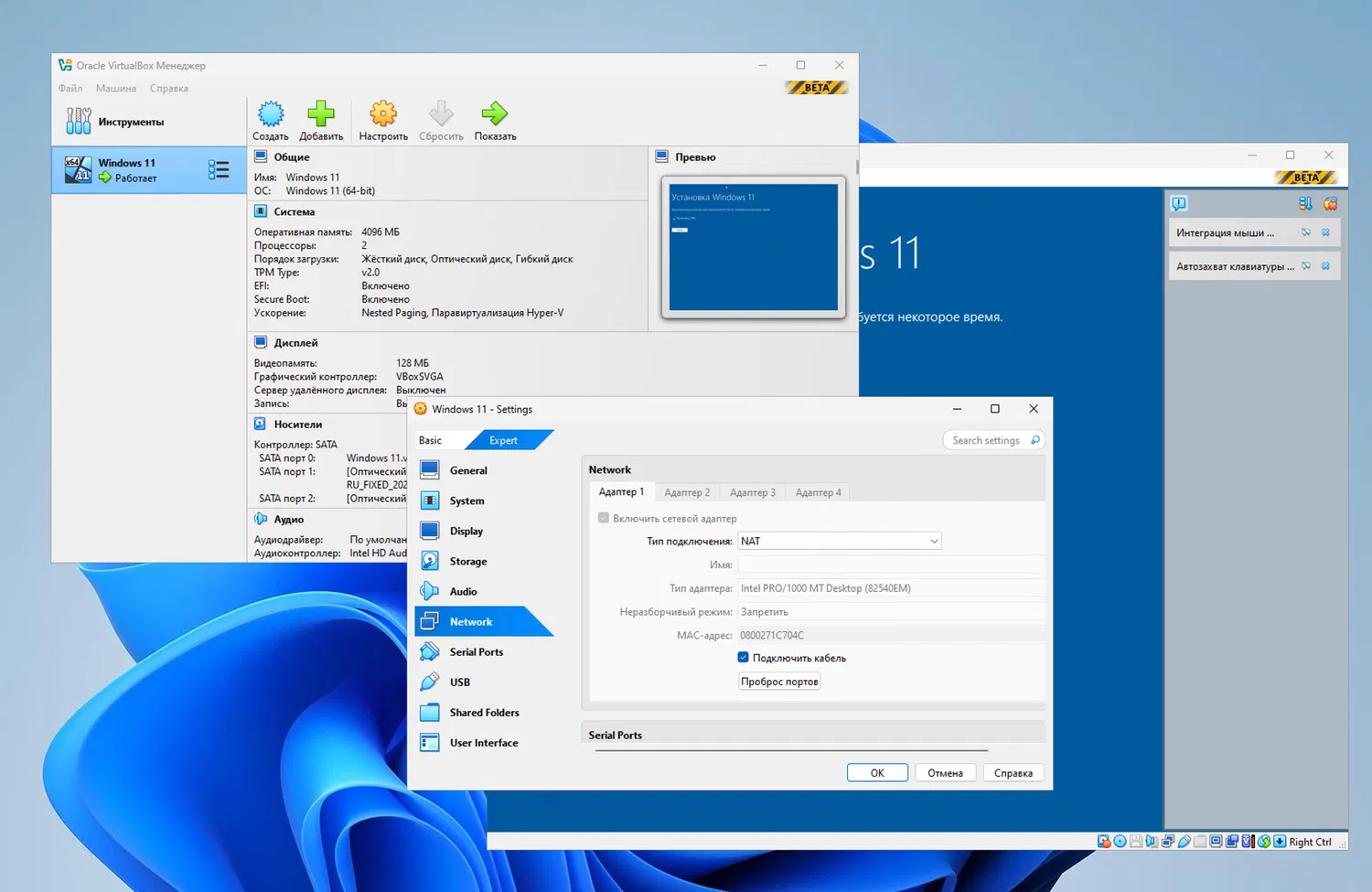Select the Expert mode tab in Settings
Screen dimensions: 1372x892
pyautogui.click(x=509, y=440)
